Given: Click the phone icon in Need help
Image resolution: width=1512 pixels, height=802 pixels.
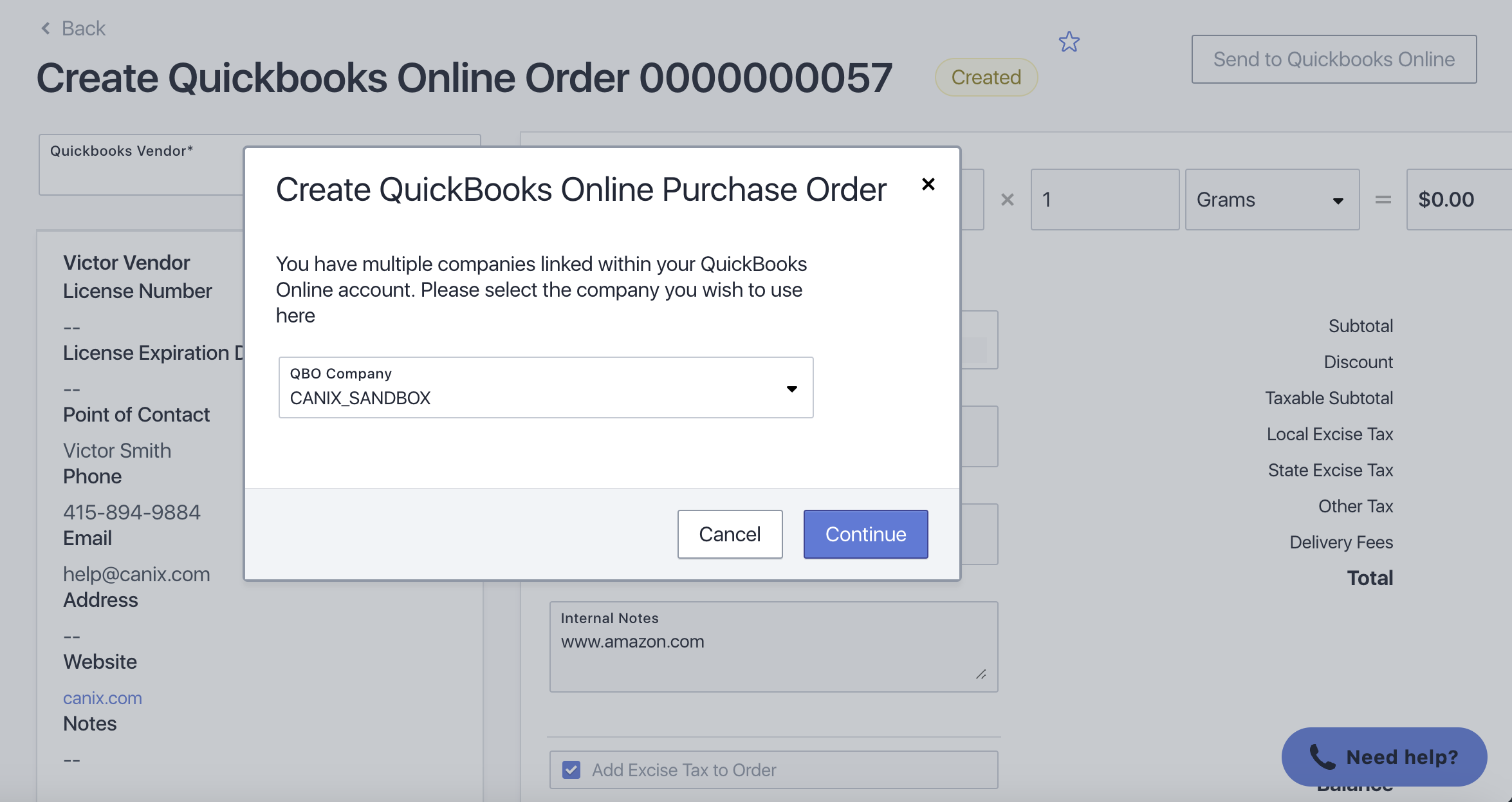Looking at the screenshot, I should pos(1322,757).
